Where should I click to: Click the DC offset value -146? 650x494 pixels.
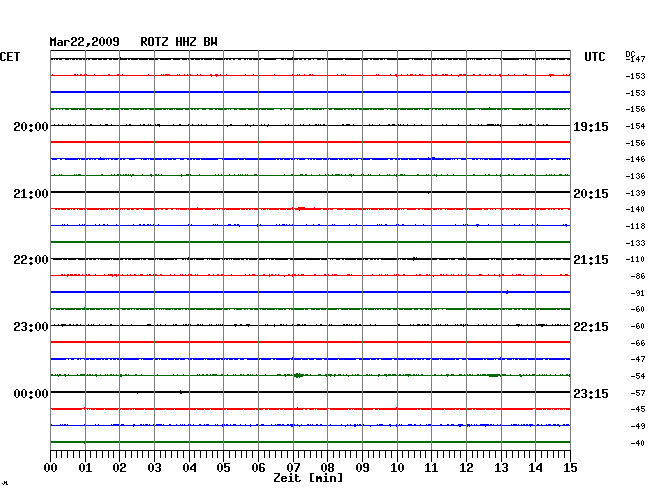point(635,159)
